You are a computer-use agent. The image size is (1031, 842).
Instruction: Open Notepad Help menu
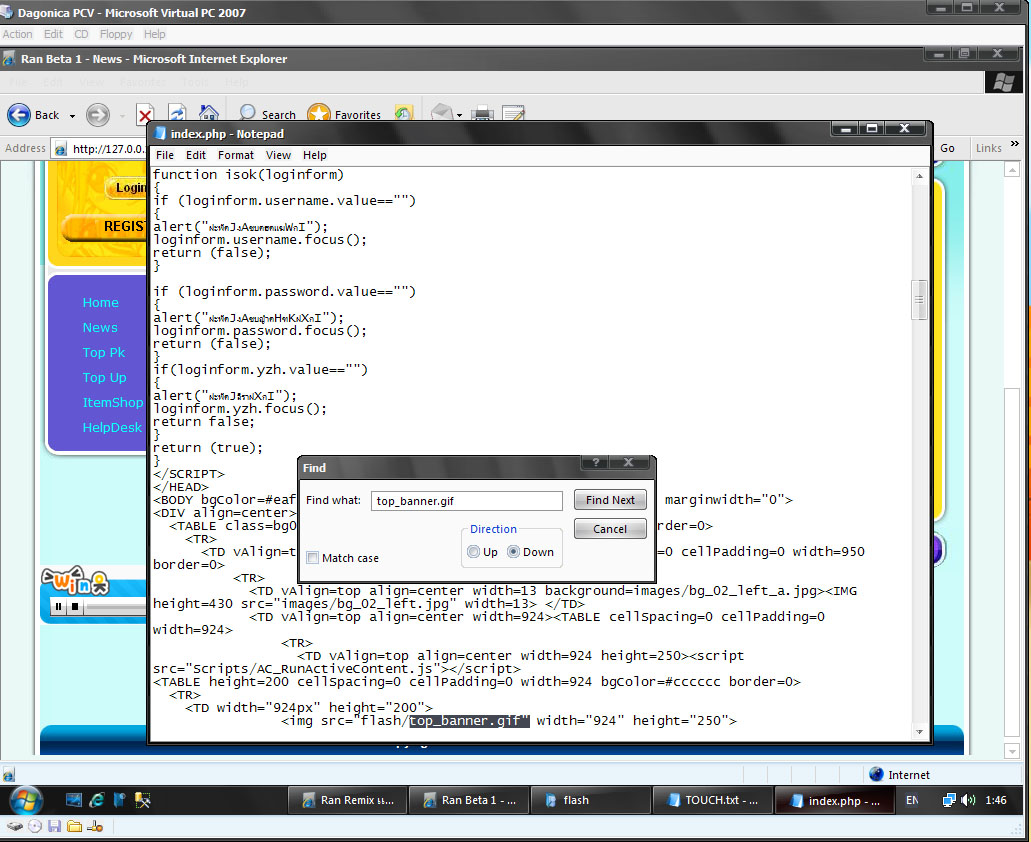[314, 155]
